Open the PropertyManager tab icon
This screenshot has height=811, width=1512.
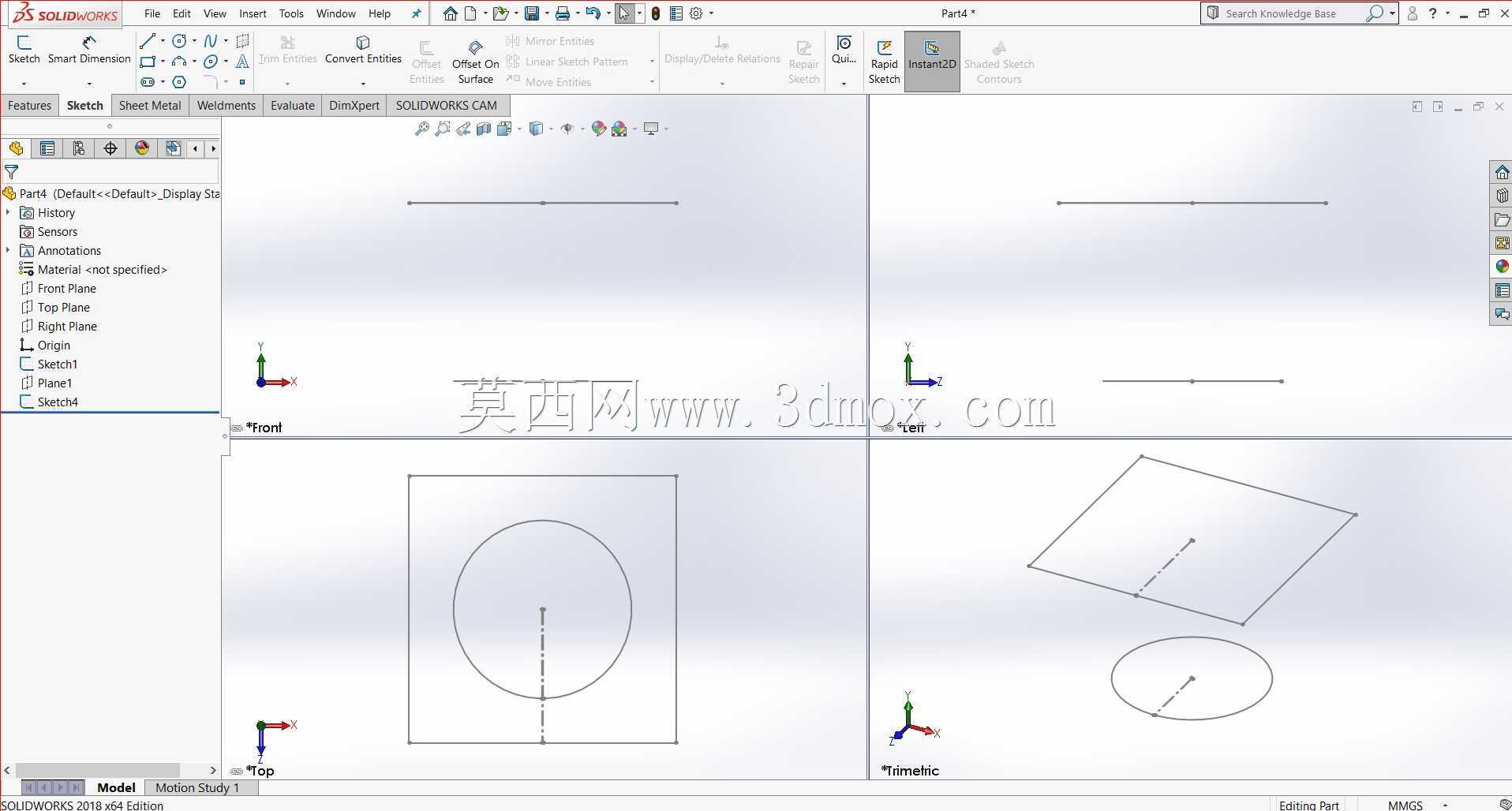(47, 148)
